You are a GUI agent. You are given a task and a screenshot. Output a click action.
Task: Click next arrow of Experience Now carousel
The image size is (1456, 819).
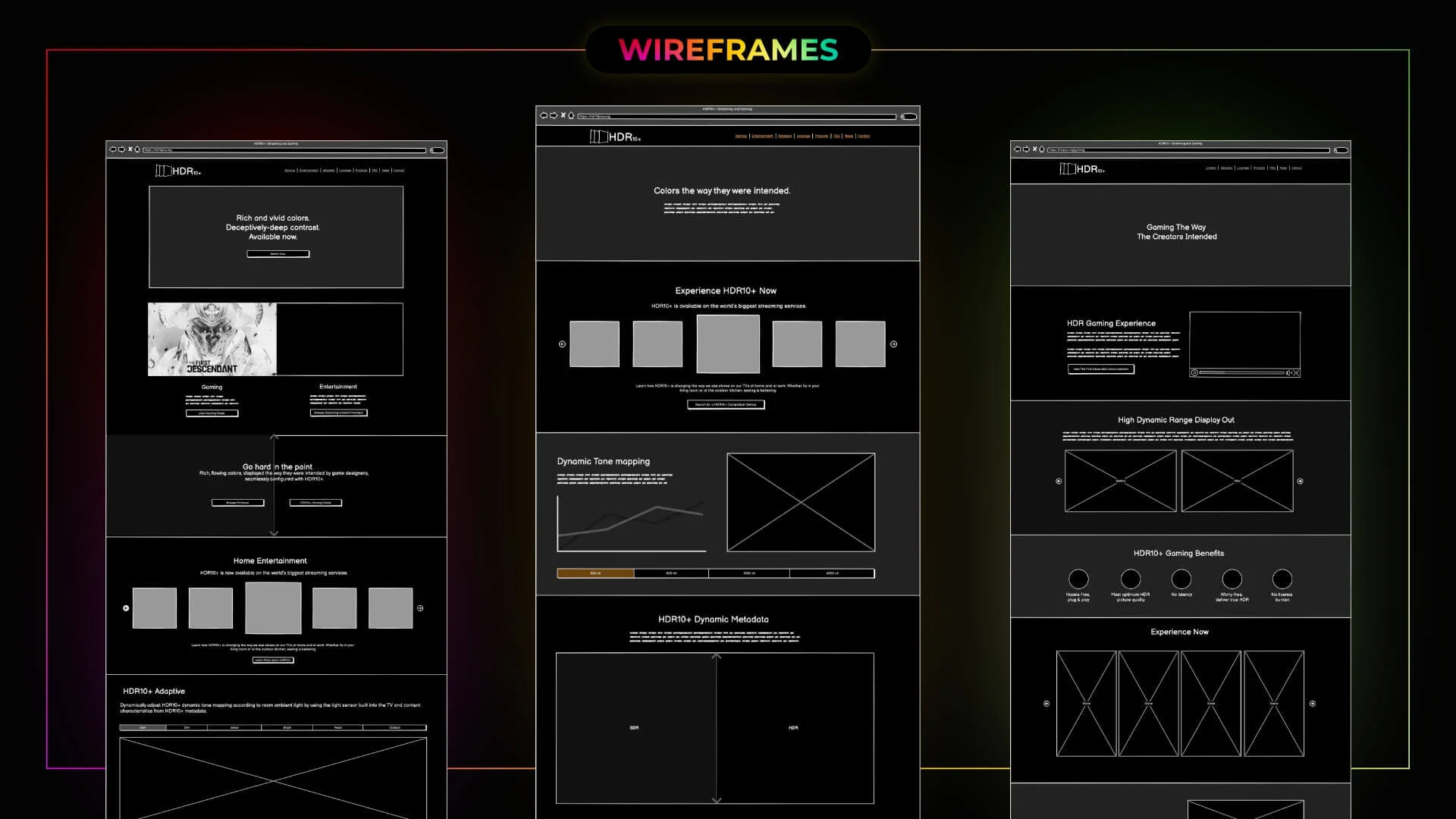click(1313, 704)
